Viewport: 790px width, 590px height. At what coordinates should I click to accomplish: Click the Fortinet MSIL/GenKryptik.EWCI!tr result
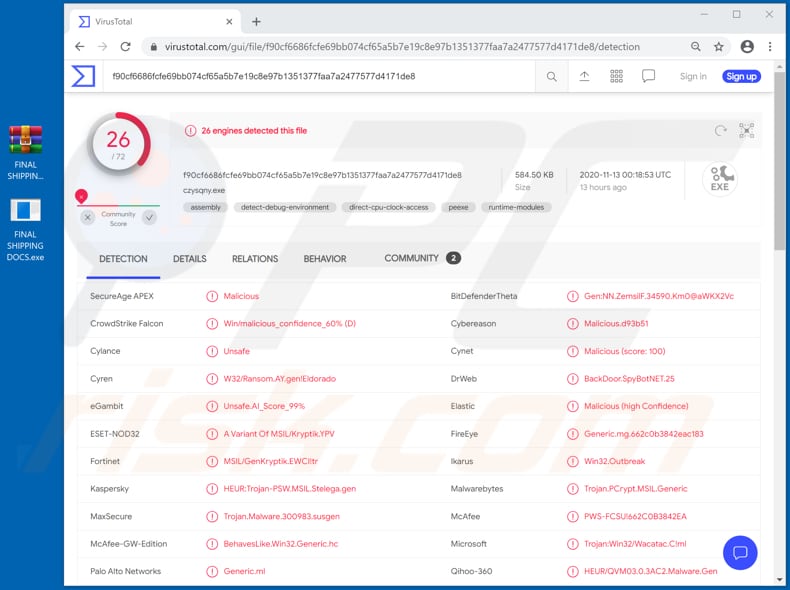click(271, 462)
